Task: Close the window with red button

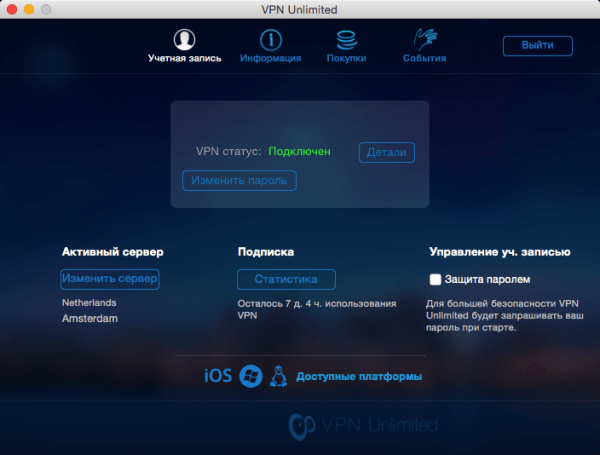Action: pos(12,9)
